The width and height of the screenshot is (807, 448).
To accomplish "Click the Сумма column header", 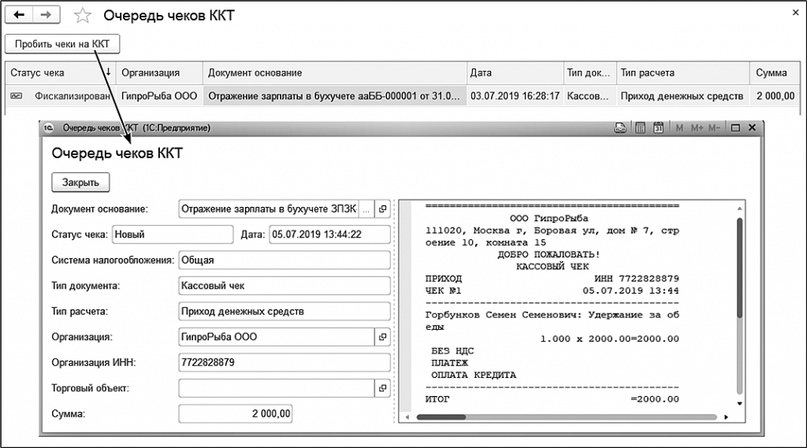I will 774,73.
